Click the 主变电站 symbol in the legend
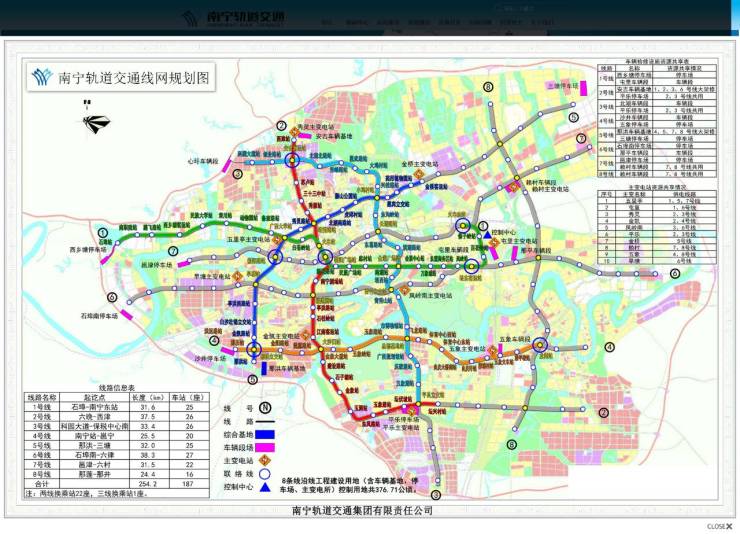The image size is (740, 534). pos(266,461)
